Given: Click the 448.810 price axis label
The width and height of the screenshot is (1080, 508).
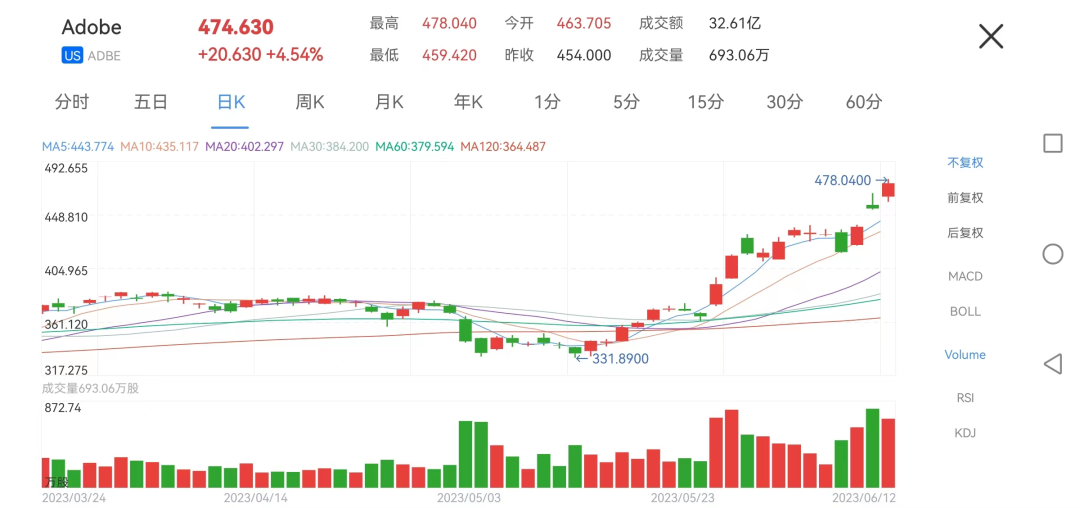Looking at the screenshot, I should 65,218.
